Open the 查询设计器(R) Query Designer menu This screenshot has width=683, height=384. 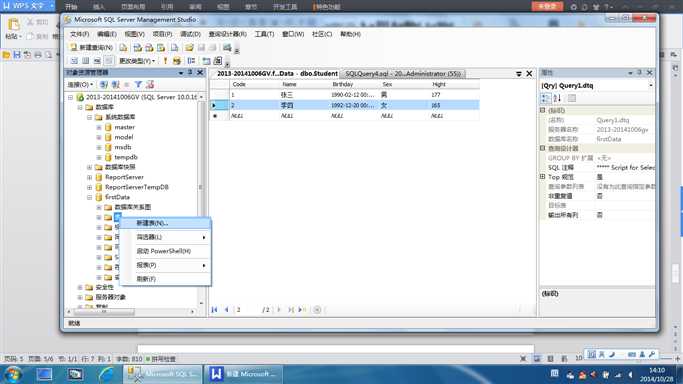pos(227,34)
